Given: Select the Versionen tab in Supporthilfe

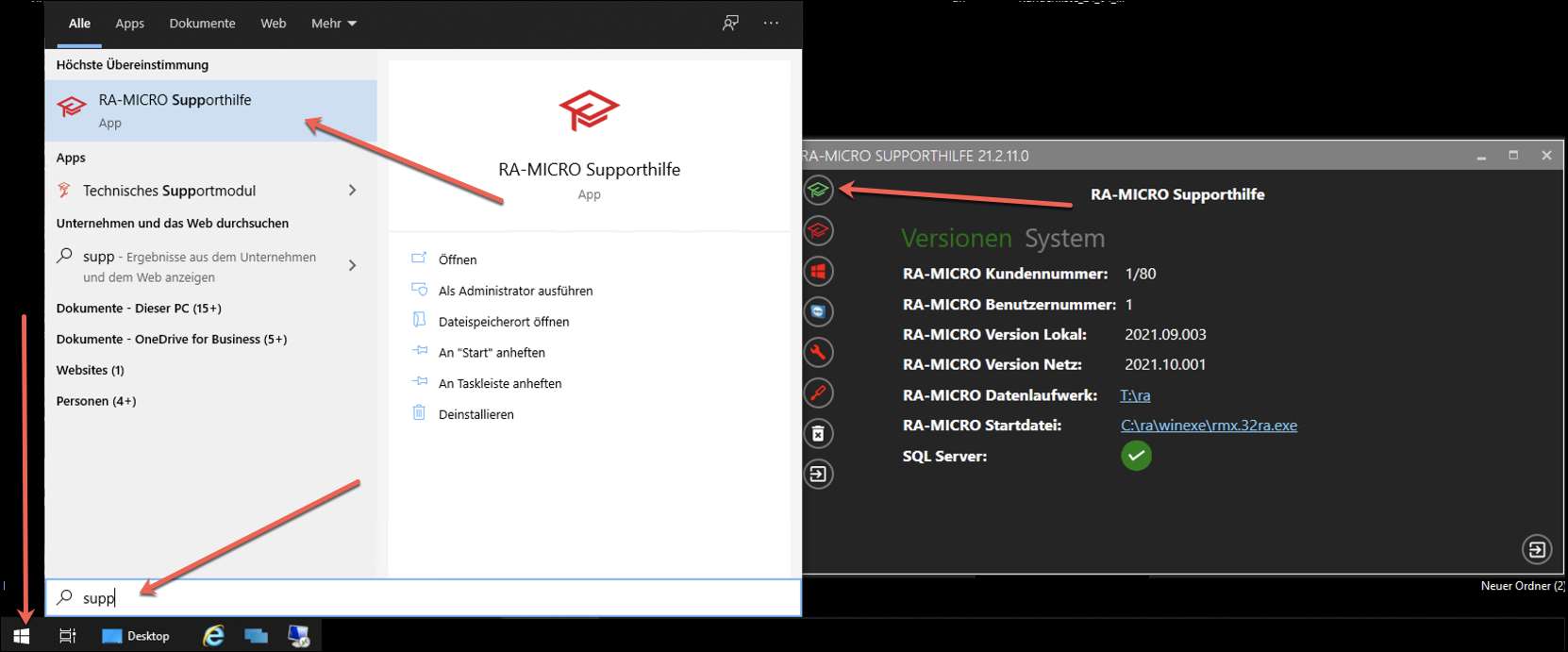Looking at the screenshot, I should (957, 239).
